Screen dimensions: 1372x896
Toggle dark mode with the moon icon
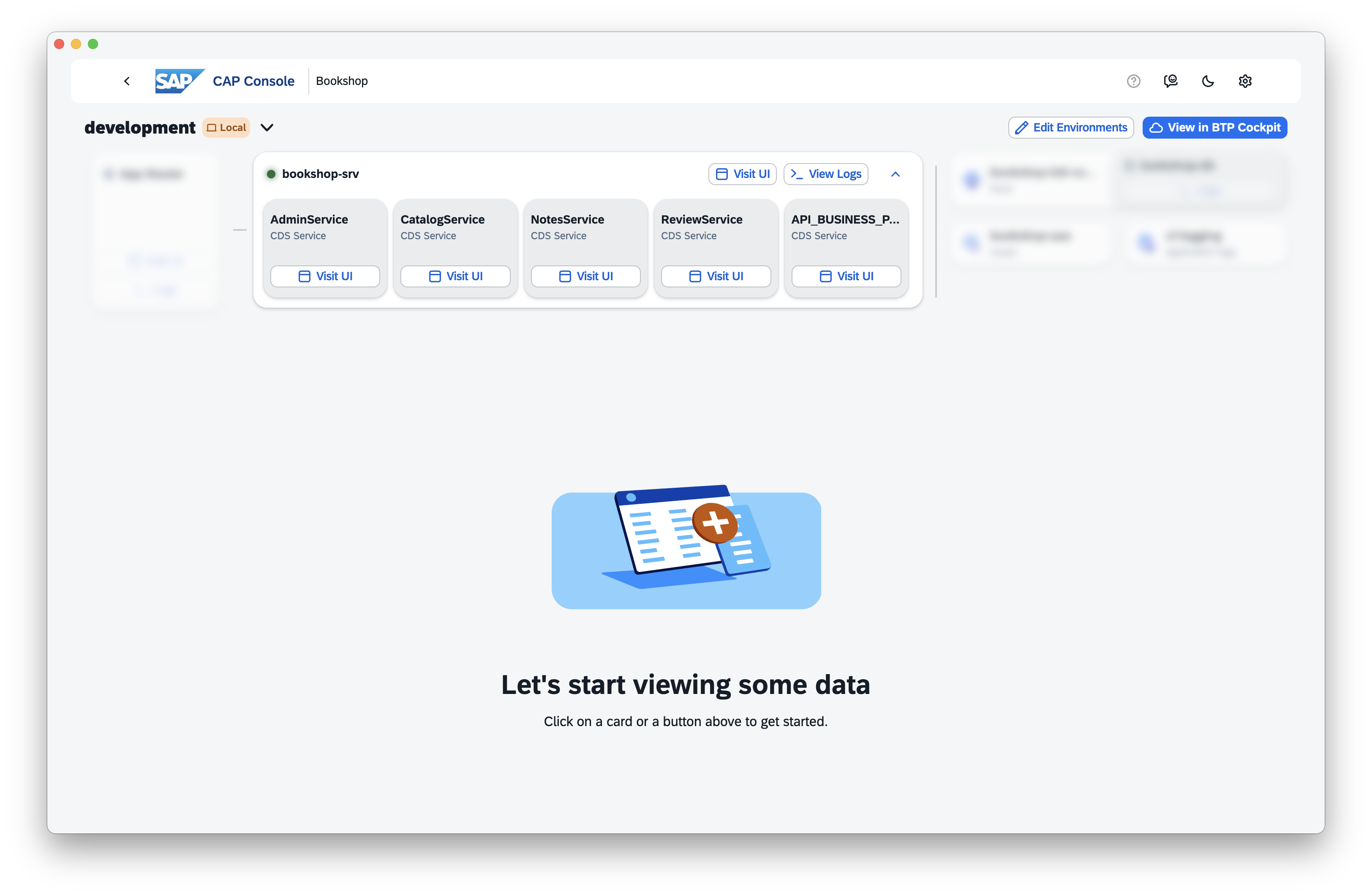(x=1208, y=81)
